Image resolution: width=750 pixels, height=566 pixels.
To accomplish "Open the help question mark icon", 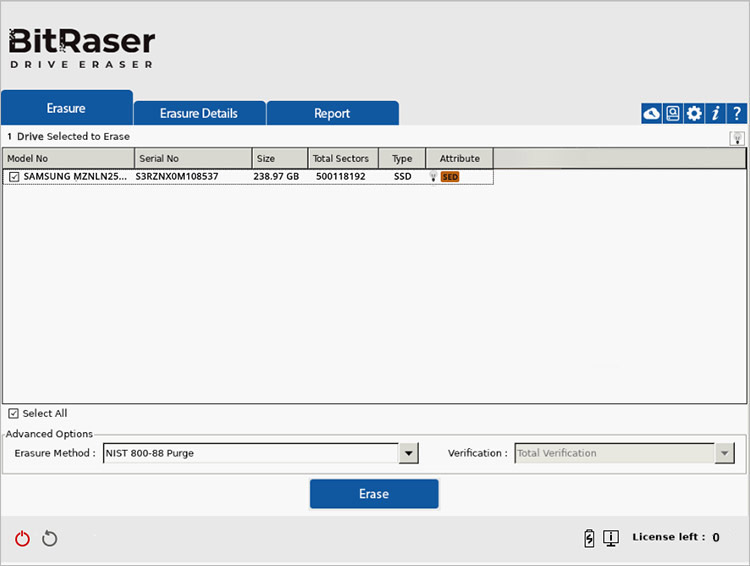I will pos(737,114).
